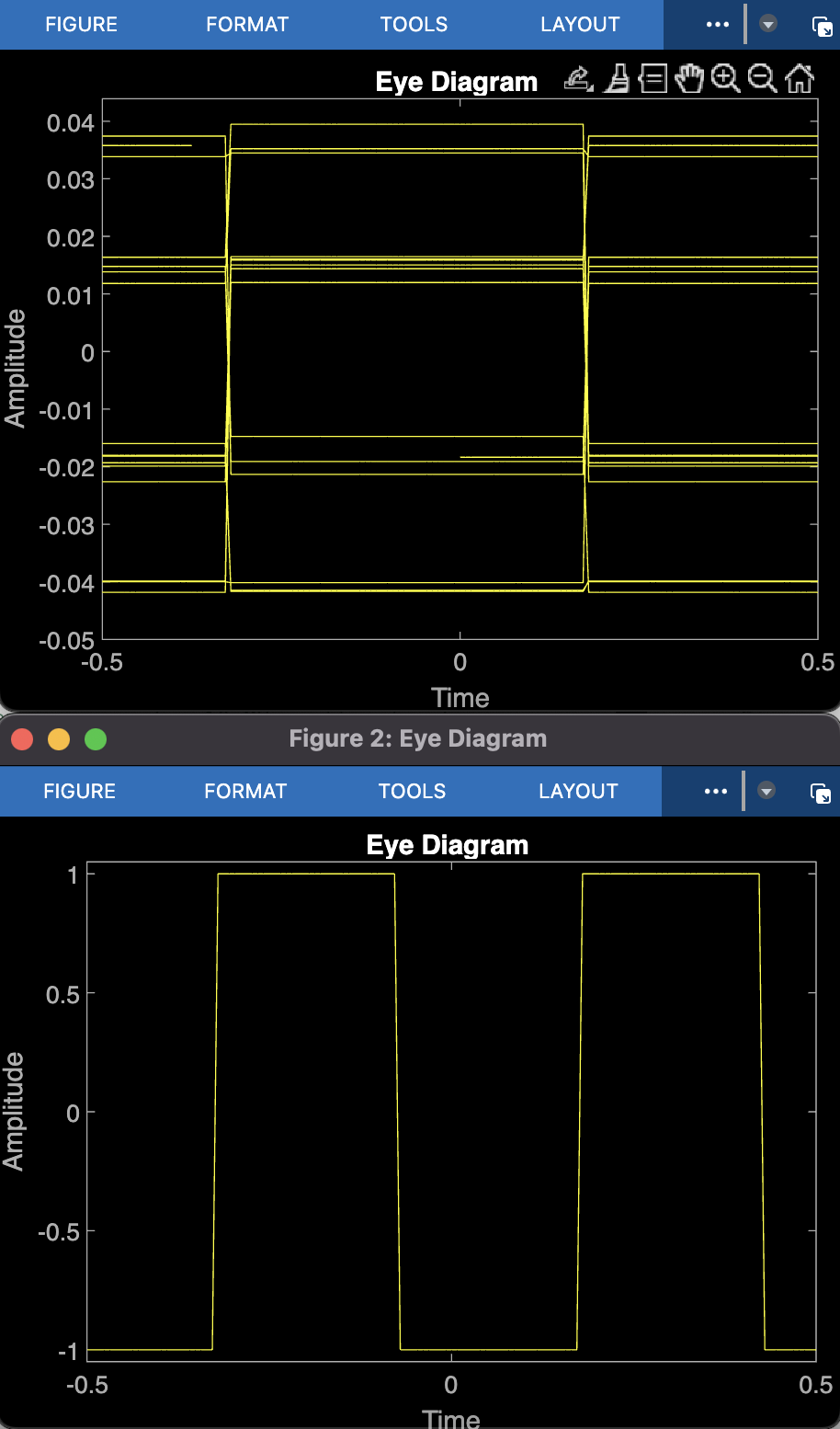Image resolution: width=840 pixels, height=1429 pixels.
Task: Switch to the FIGURE tab
Action: 81,25
